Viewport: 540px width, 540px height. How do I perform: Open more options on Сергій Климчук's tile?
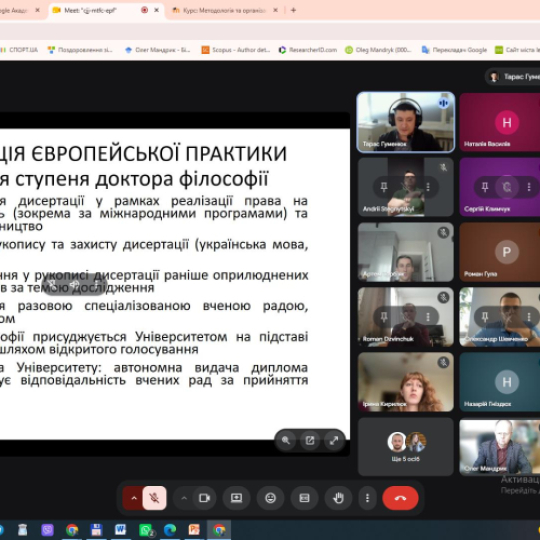pyautogui.click(x=529, y=187)
